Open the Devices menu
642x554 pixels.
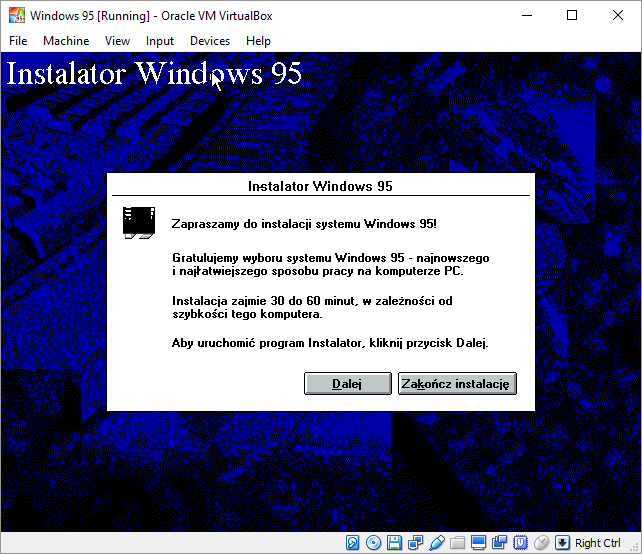tap(210, 41)
